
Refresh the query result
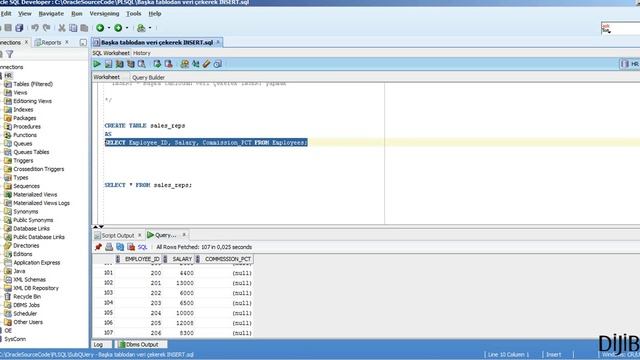coord(120,247)
